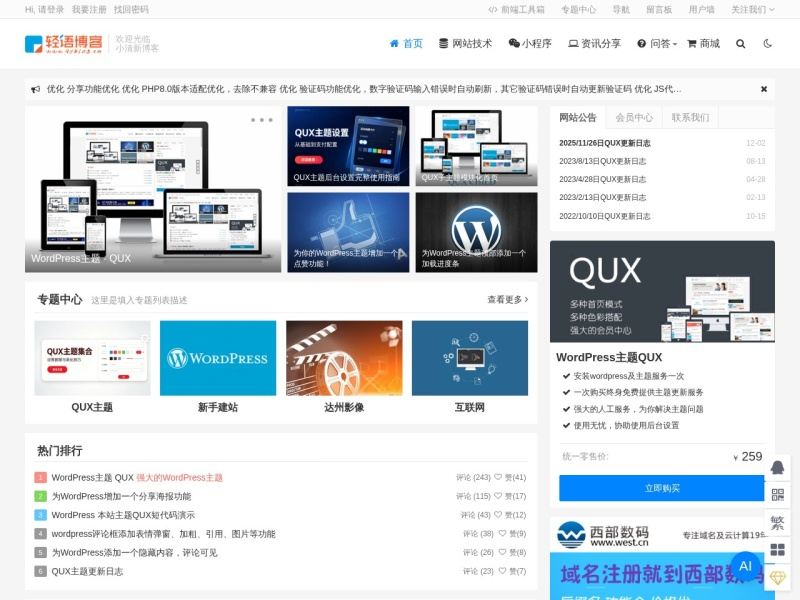Click 请登录 login link
Image resolution: width=800 pixels, height=600 pixels.
pyautogui.click(x=51, y=9)
